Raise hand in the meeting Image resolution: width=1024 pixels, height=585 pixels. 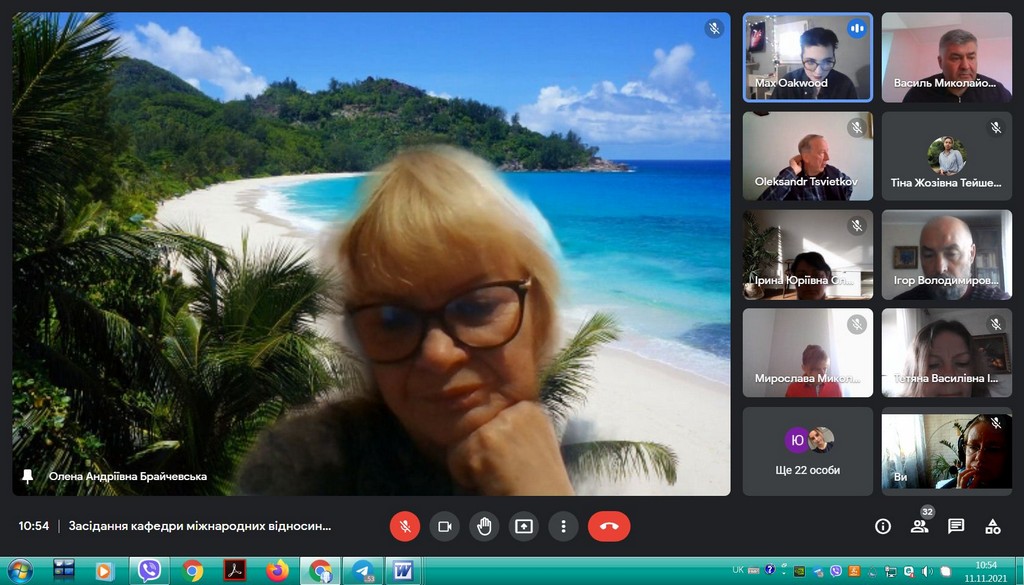[484, 526]
